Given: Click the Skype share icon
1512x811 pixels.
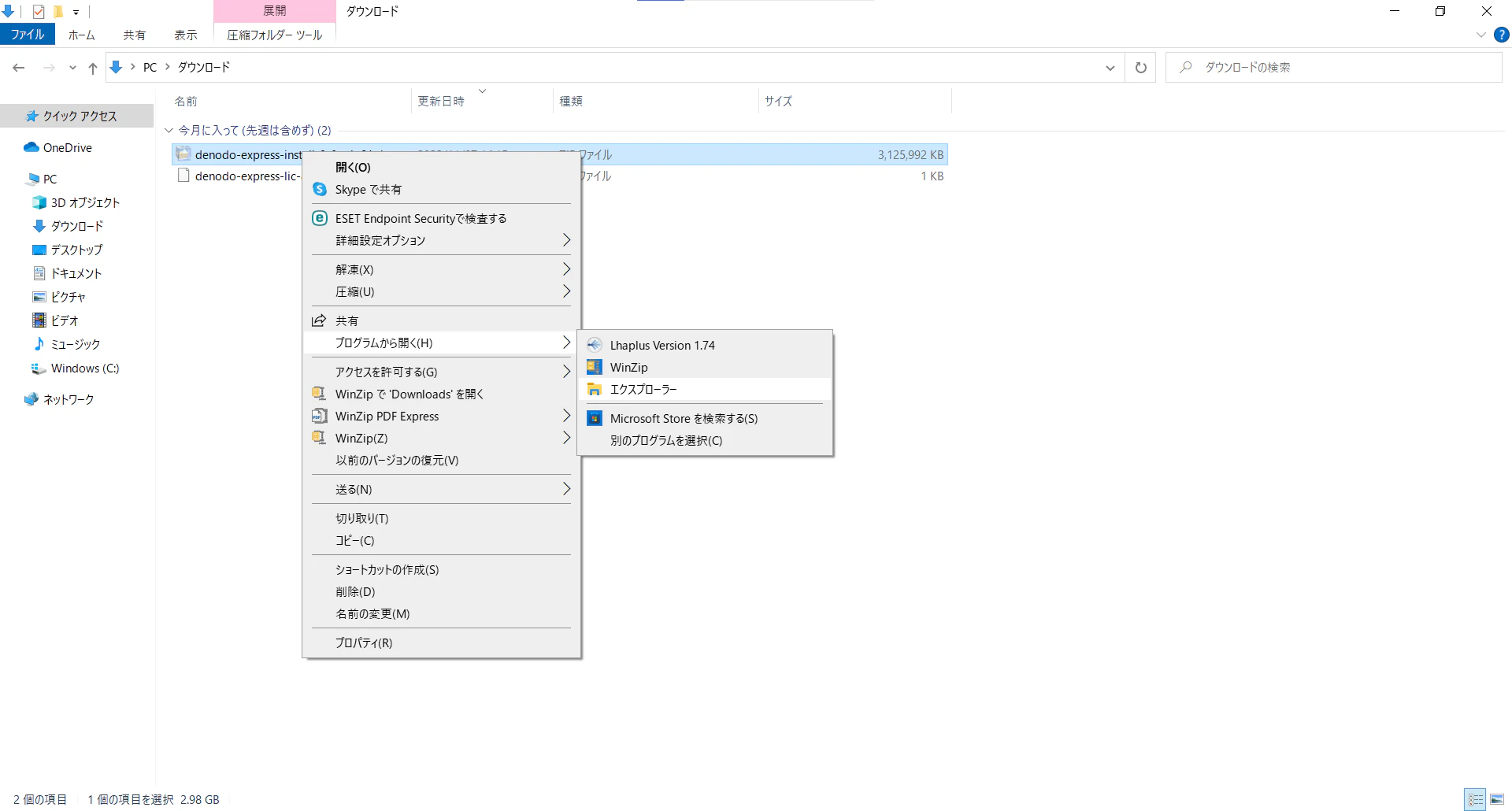Looking at the screenshot, I should [x=319, y=189].
